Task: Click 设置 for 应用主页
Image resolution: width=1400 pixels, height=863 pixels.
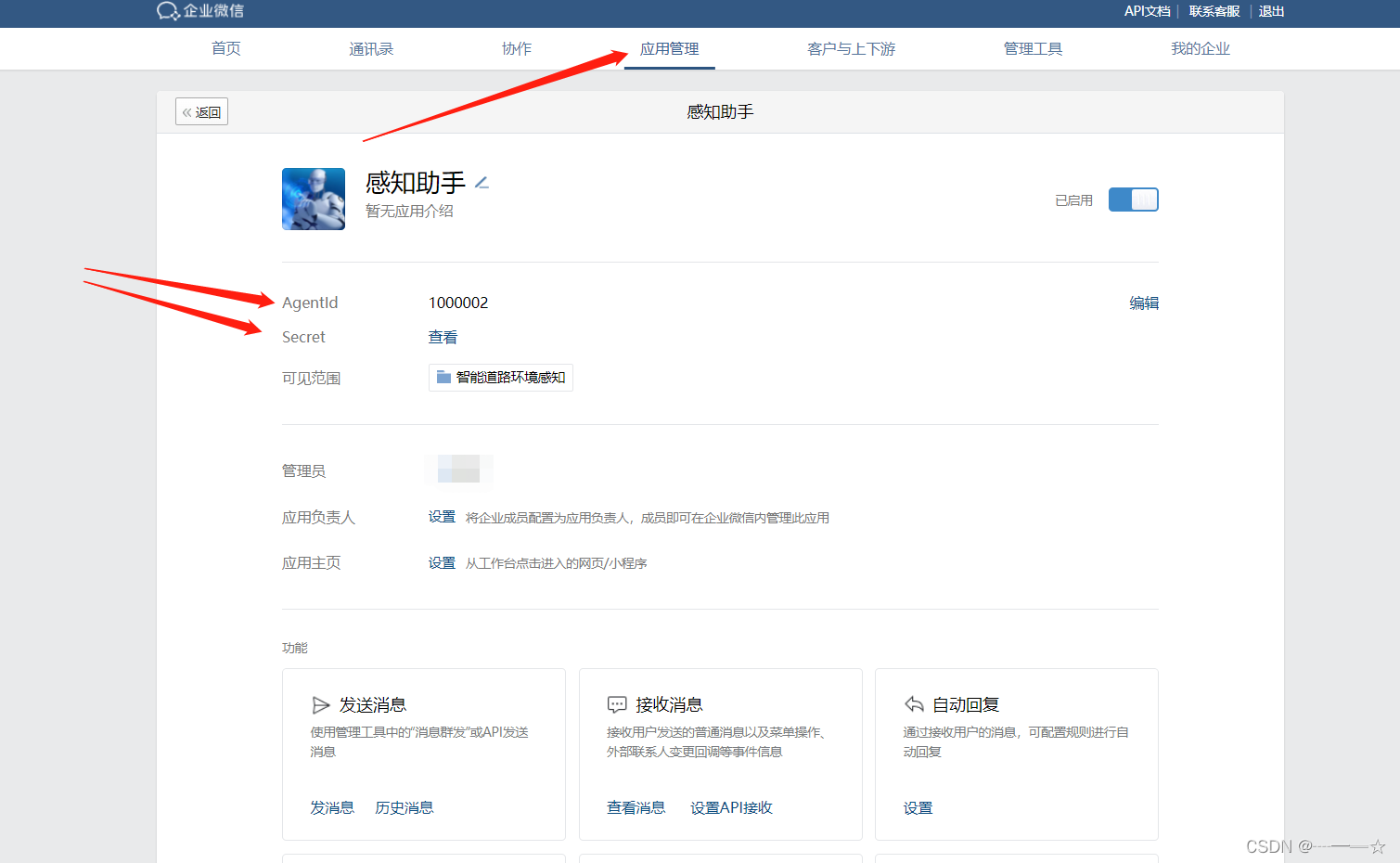Action: click(442, 563)
